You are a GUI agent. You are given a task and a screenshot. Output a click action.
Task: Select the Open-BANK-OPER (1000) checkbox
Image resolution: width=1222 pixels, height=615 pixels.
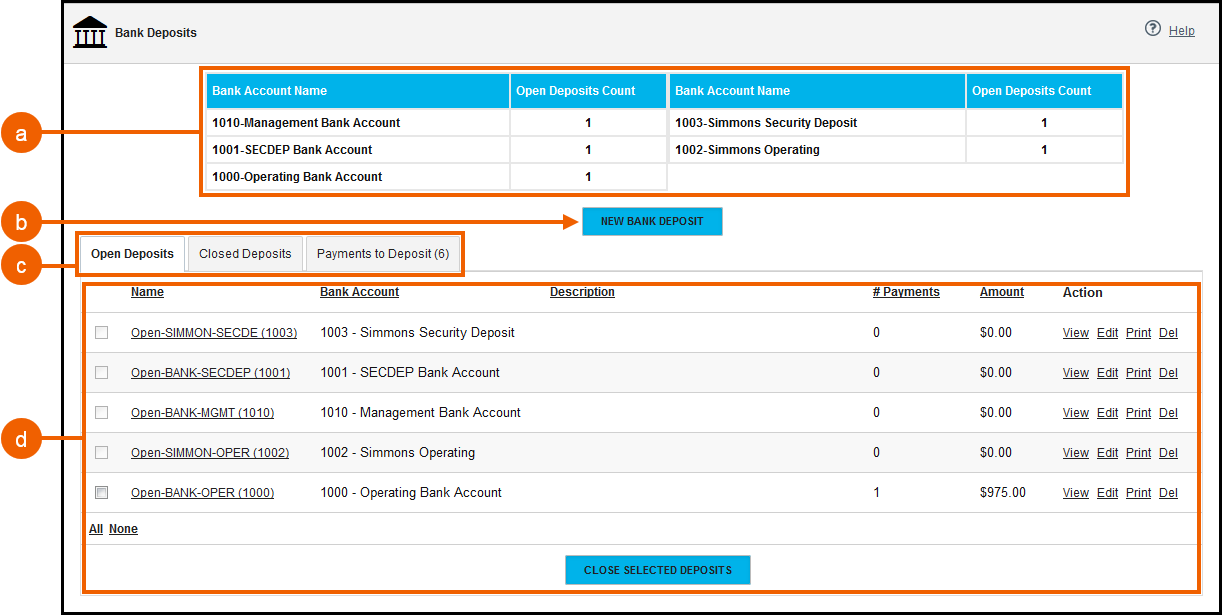(101, 492)
